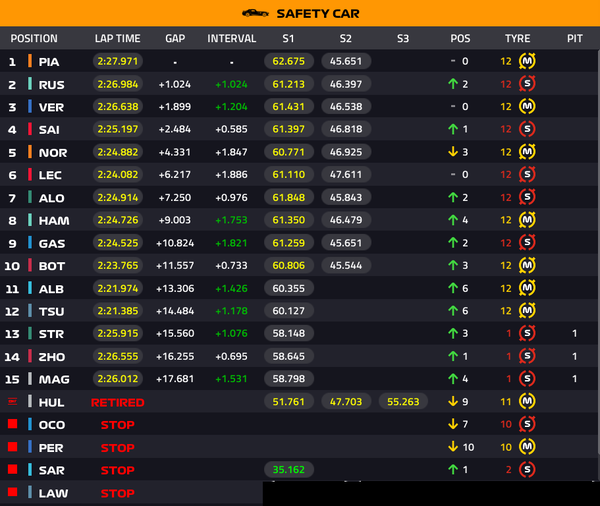The width and height of the screenshot is (600, 506).
Task: Click the red stop square beside LAW
Action: click(x=13, y=492)
